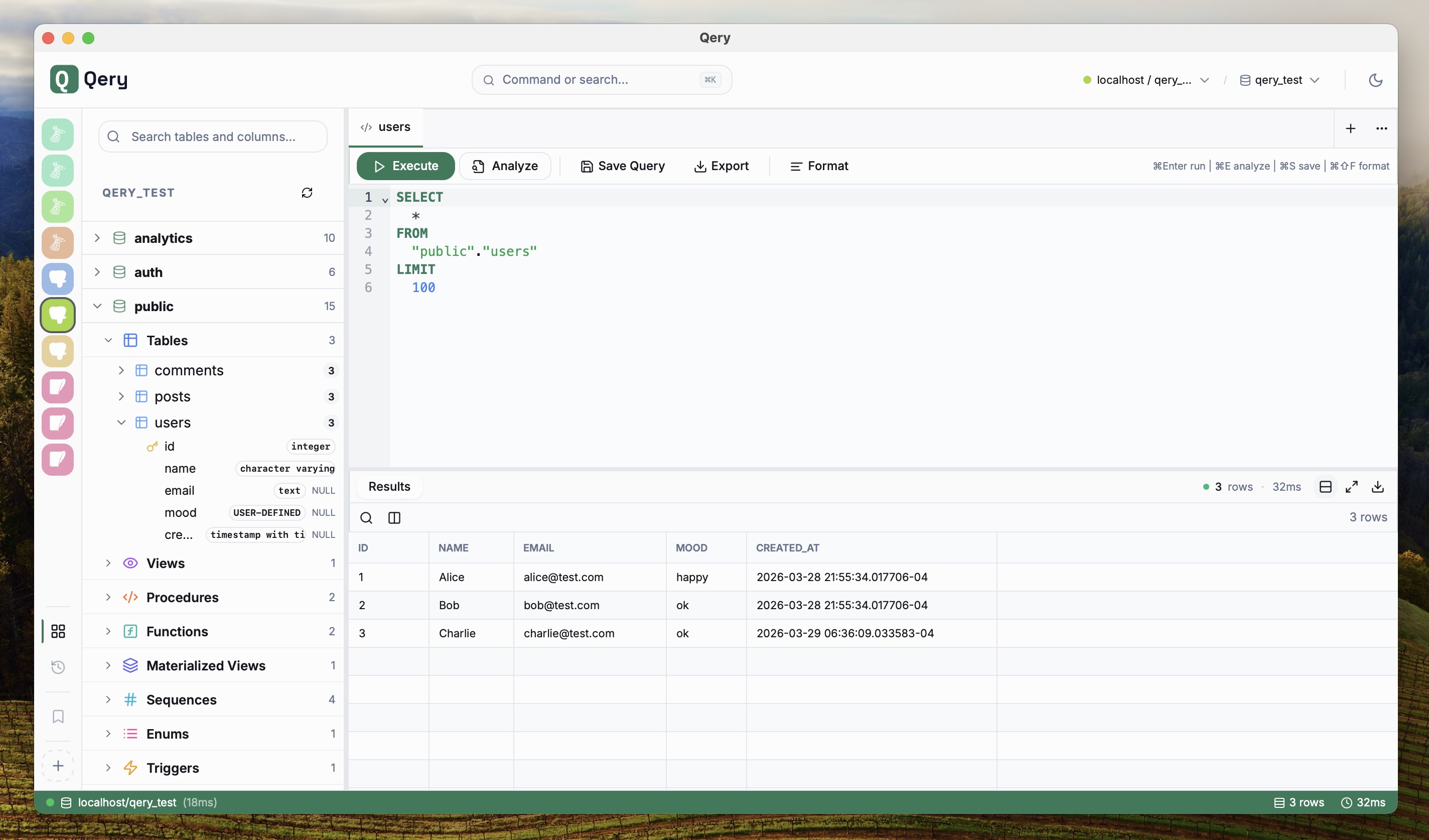The width and height of the screenshot is (1429, 840).
Task: Expand results to fullscreen
Action: (1351, 487)
